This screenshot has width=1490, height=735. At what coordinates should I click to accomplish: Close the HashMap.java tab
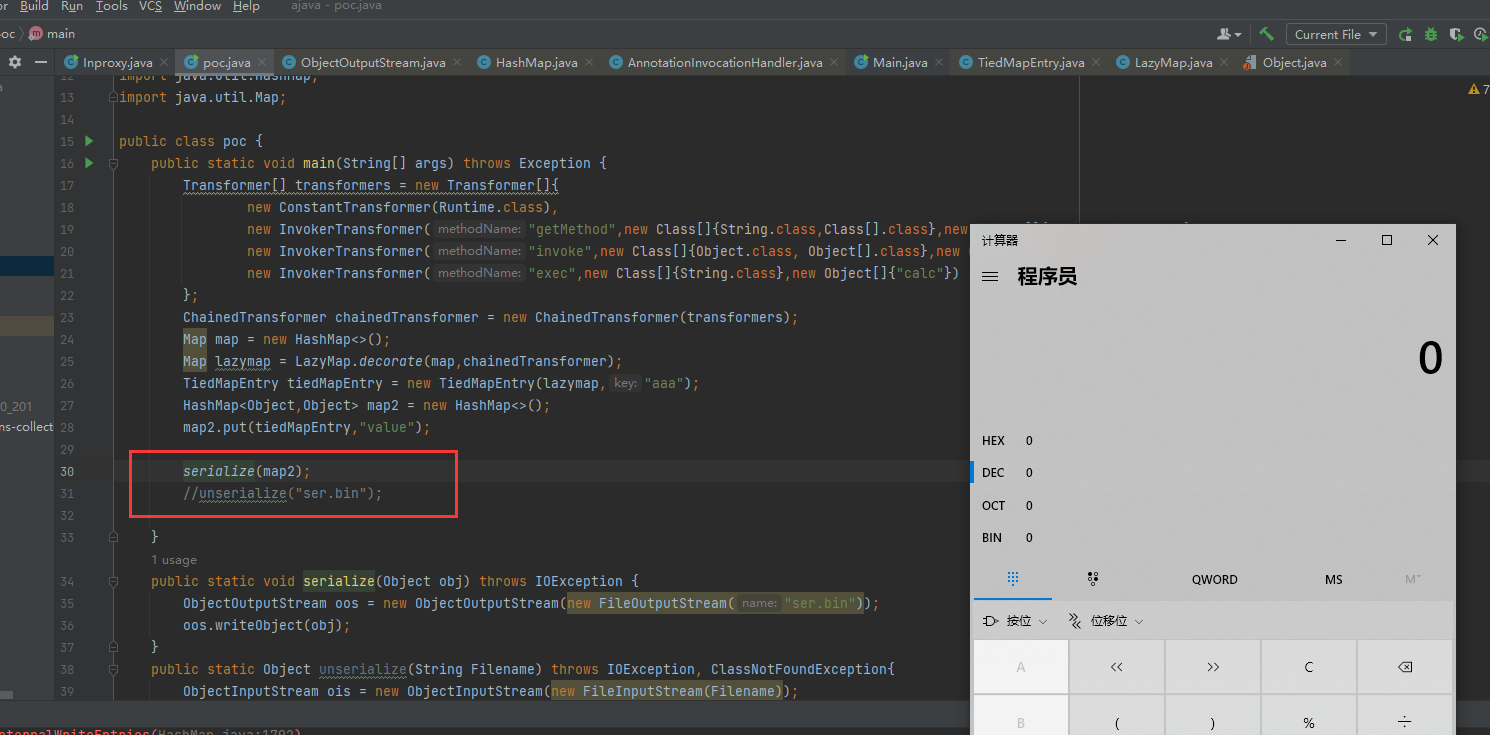click(589, 62)
